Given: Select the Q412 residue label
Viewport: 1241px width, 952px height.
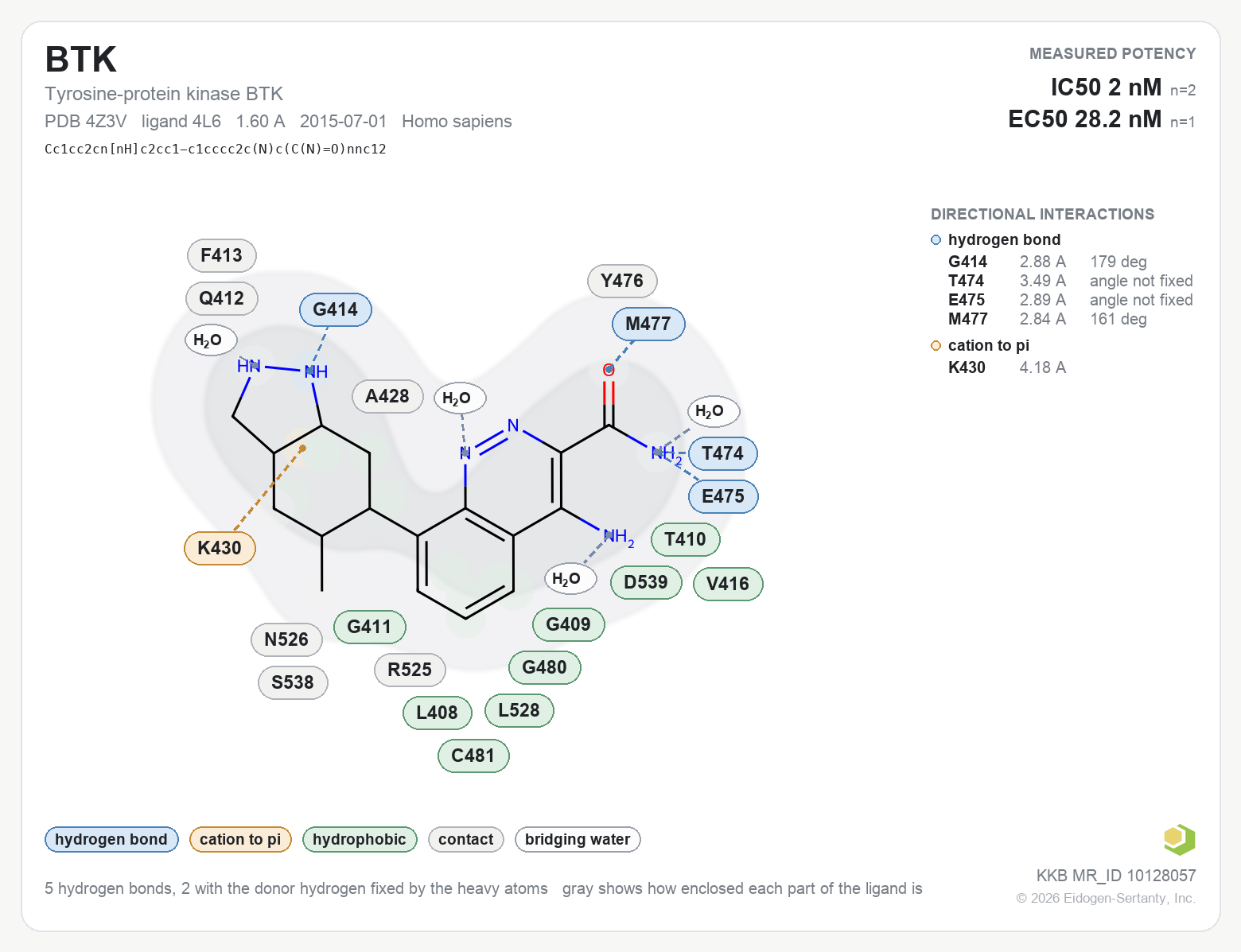Looking at the screenshot, I should (222, 298).
